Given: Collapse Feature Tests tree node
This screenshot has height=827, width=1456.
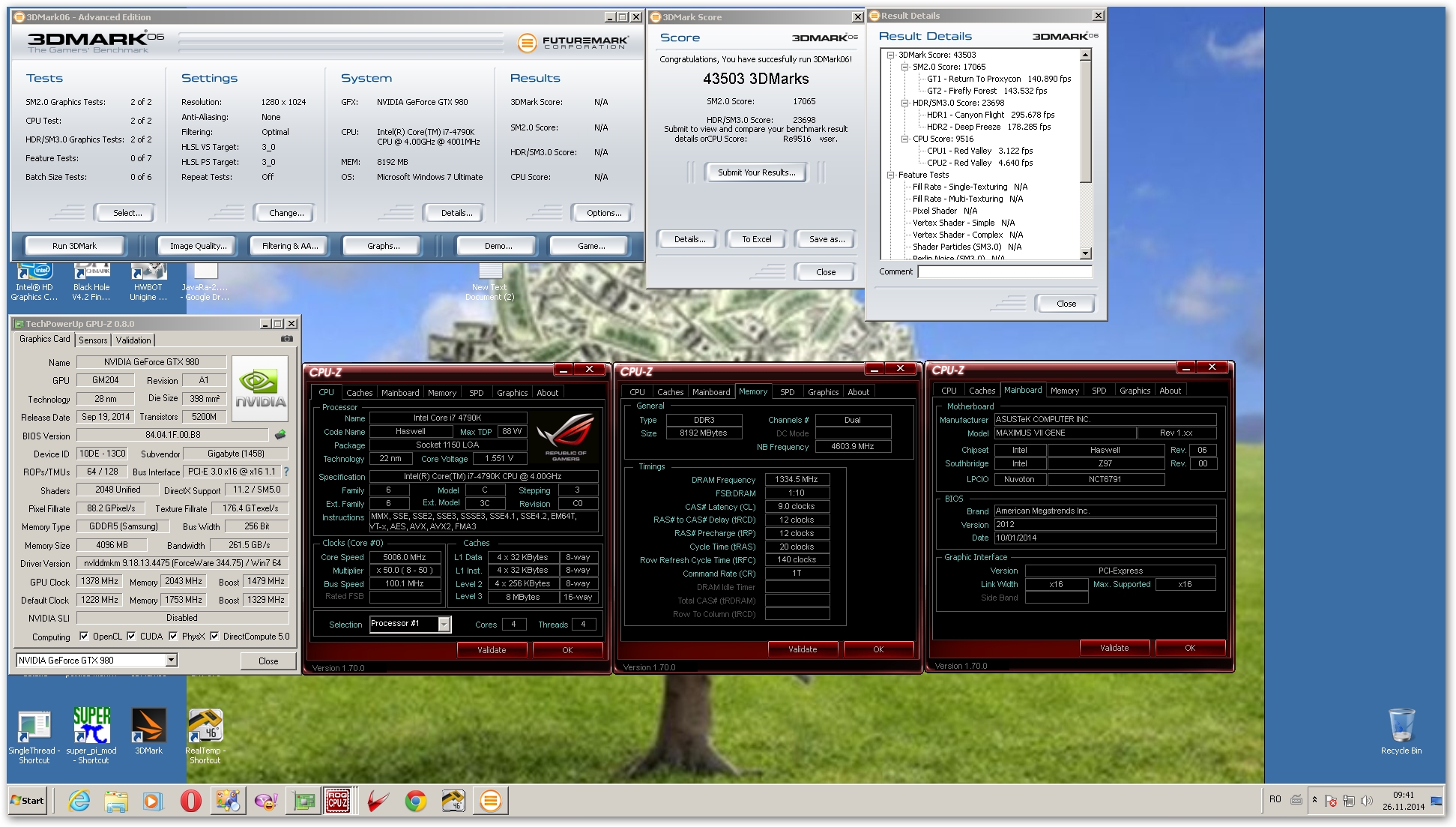Looking at the screenshot, I should click(x=891, y=175).
